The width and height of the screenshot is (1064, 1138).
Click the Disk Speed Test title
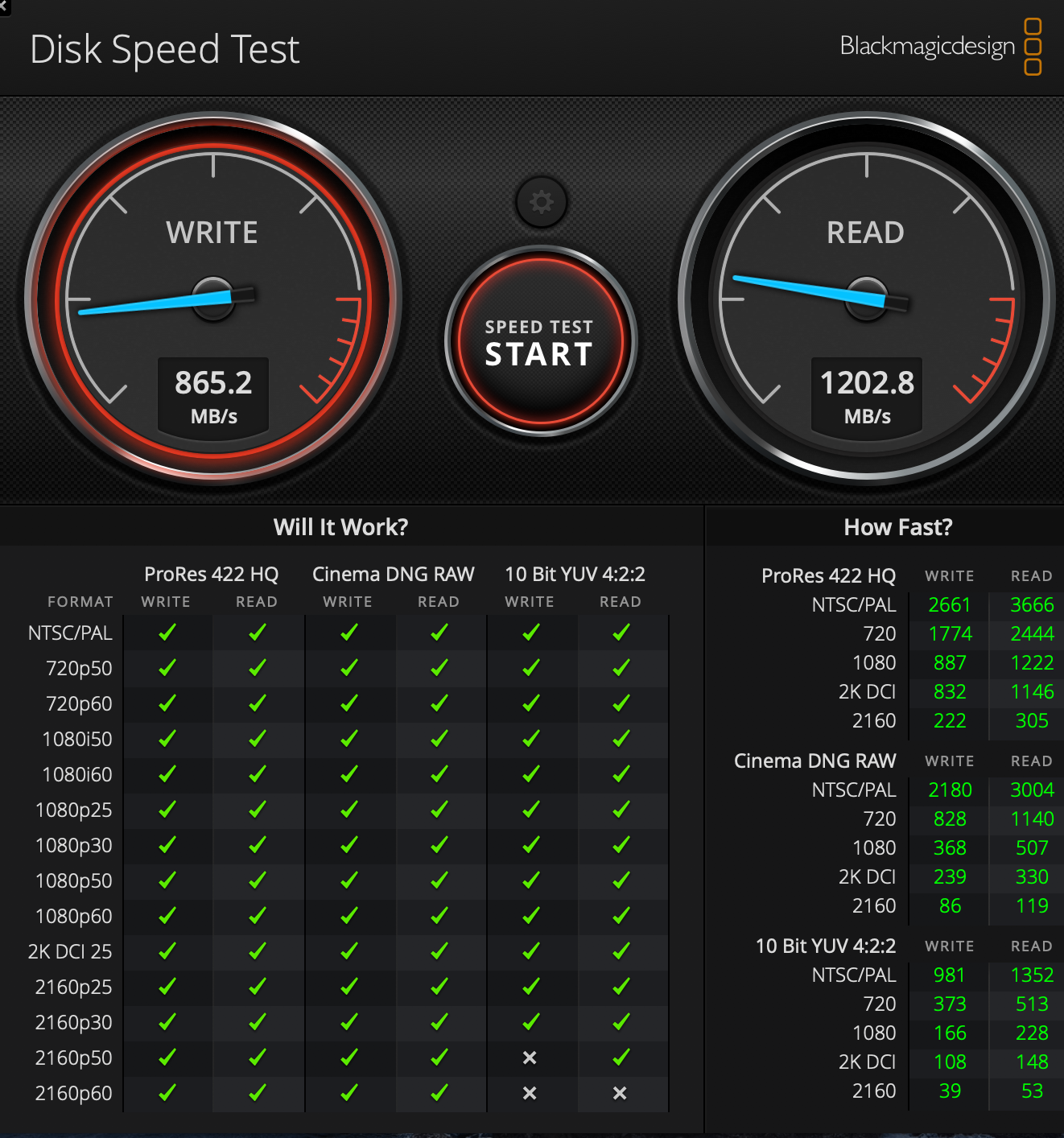165,49
